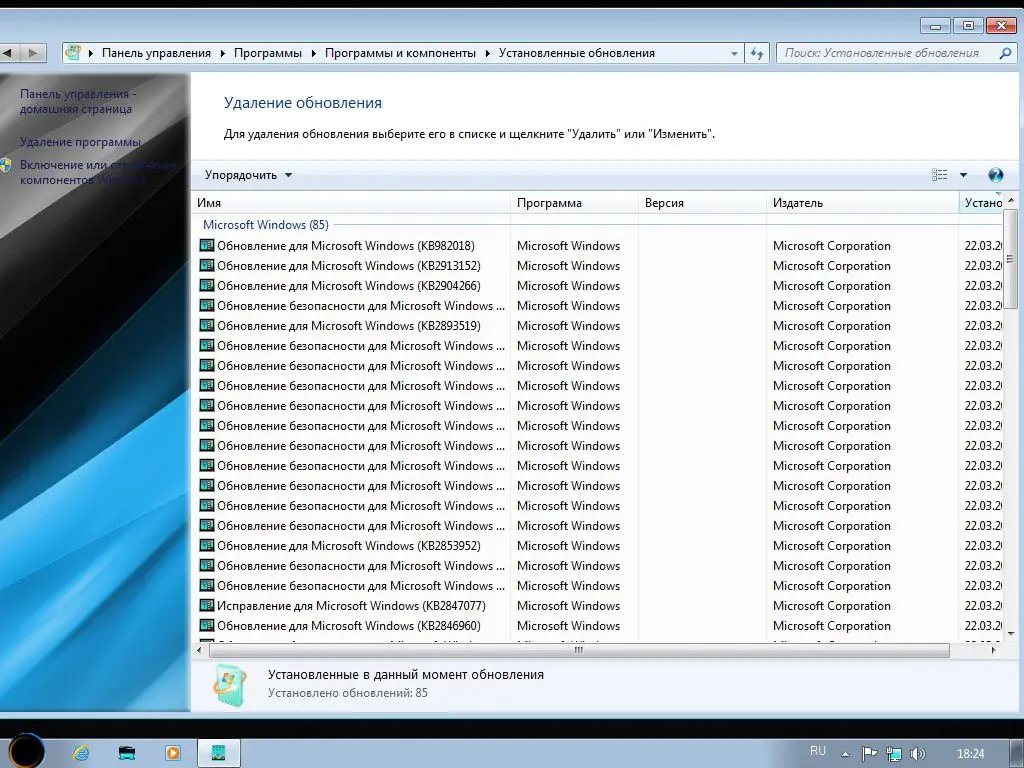
Task: Collapse the Microsoft Windows (85) group
Action: click(266, 225)
